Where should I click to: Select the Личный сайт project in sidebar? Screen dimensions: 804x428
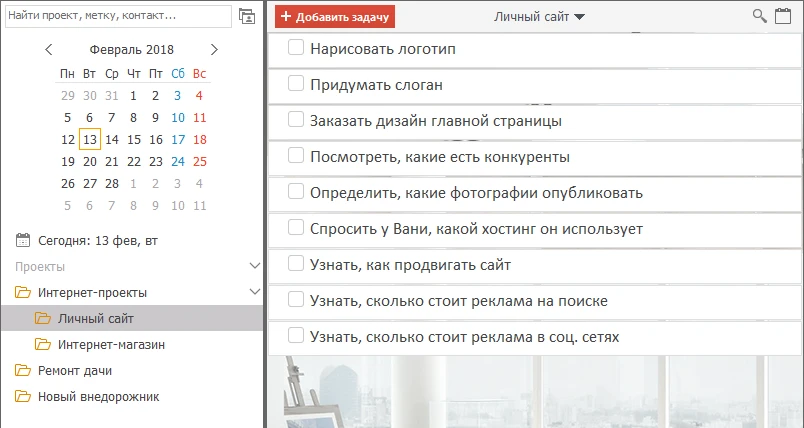tap(96, 319)
